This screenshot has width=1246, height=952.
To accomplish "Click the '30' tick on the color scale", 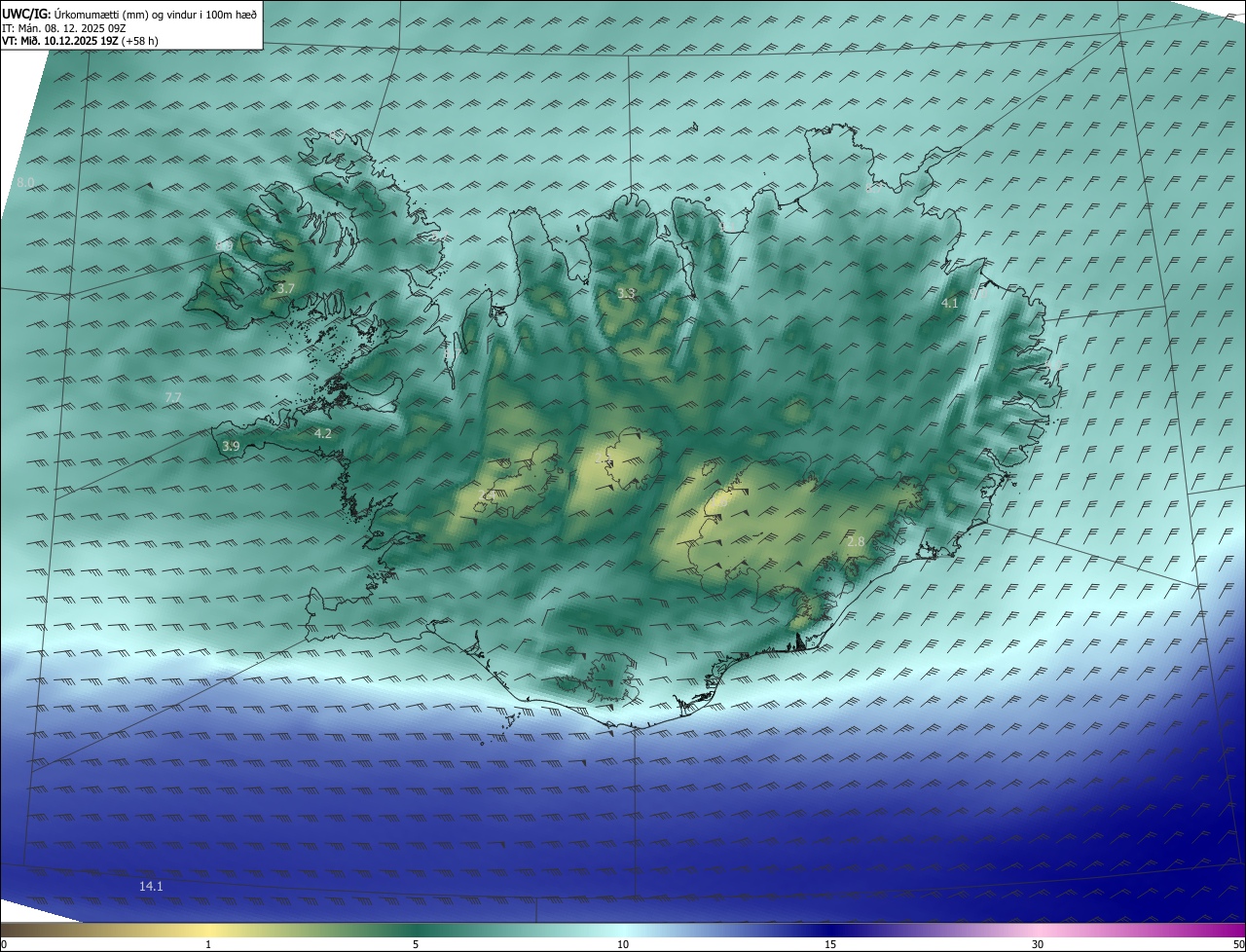I will (x=1038, y=944).
